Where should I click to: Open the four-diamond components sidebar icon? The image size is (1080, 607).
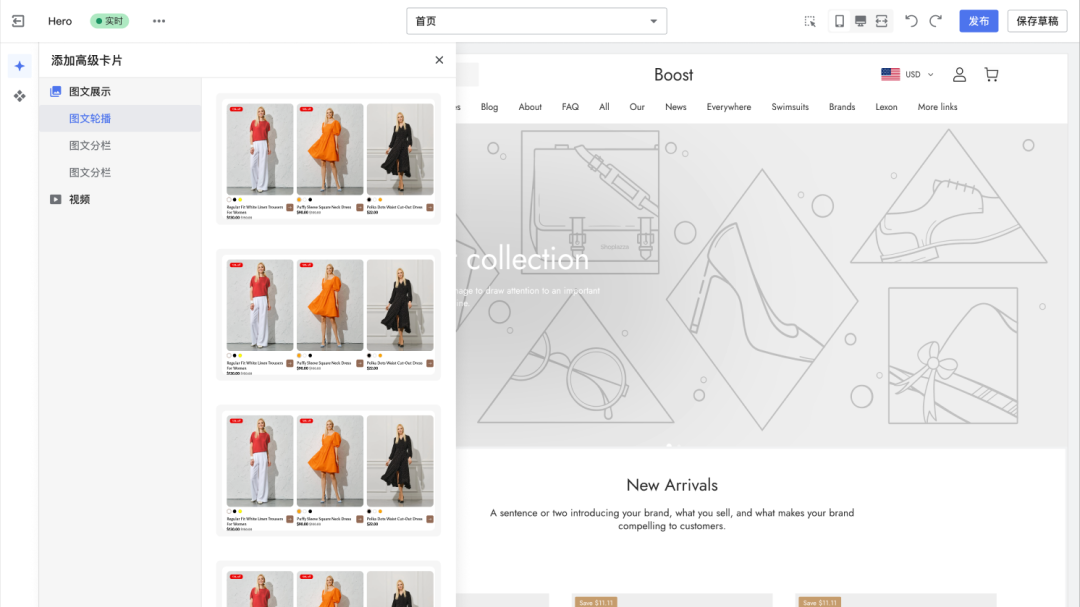[x=19, y=96]
